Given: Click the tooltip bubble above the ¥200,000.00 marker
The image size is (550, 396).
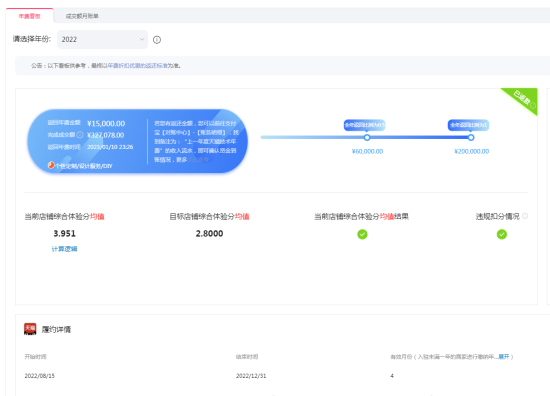Looking at the screenshot, I should pyautogui.click(x=469, y=125).
